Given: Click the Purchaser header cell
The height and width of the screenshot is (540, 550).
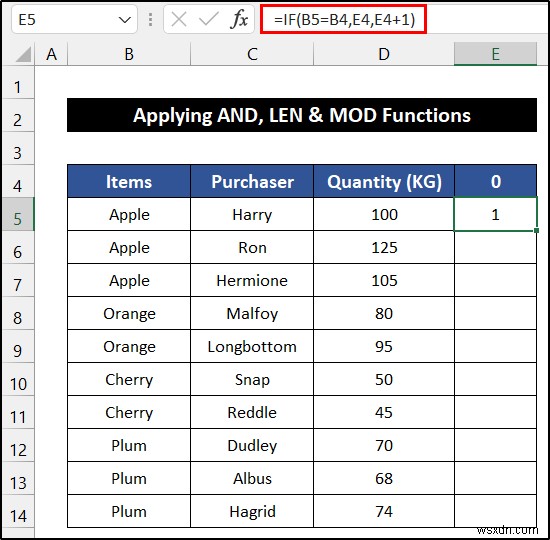Looking at the screenshot, I should click(252, 181).
